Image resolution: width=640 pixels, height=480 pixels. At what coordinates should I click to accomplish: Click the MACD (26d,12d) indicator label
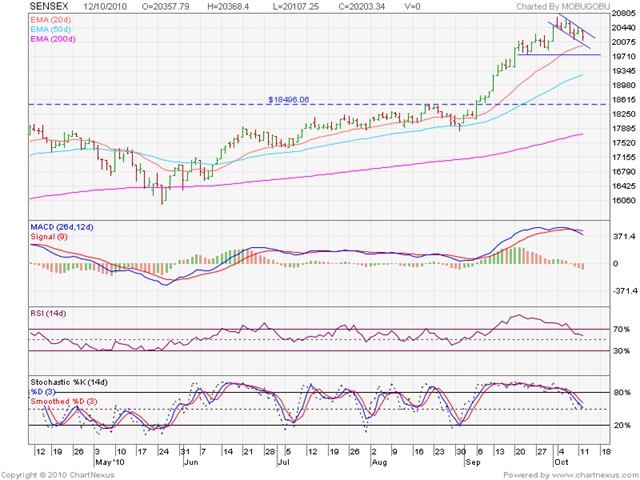(62, 227)
